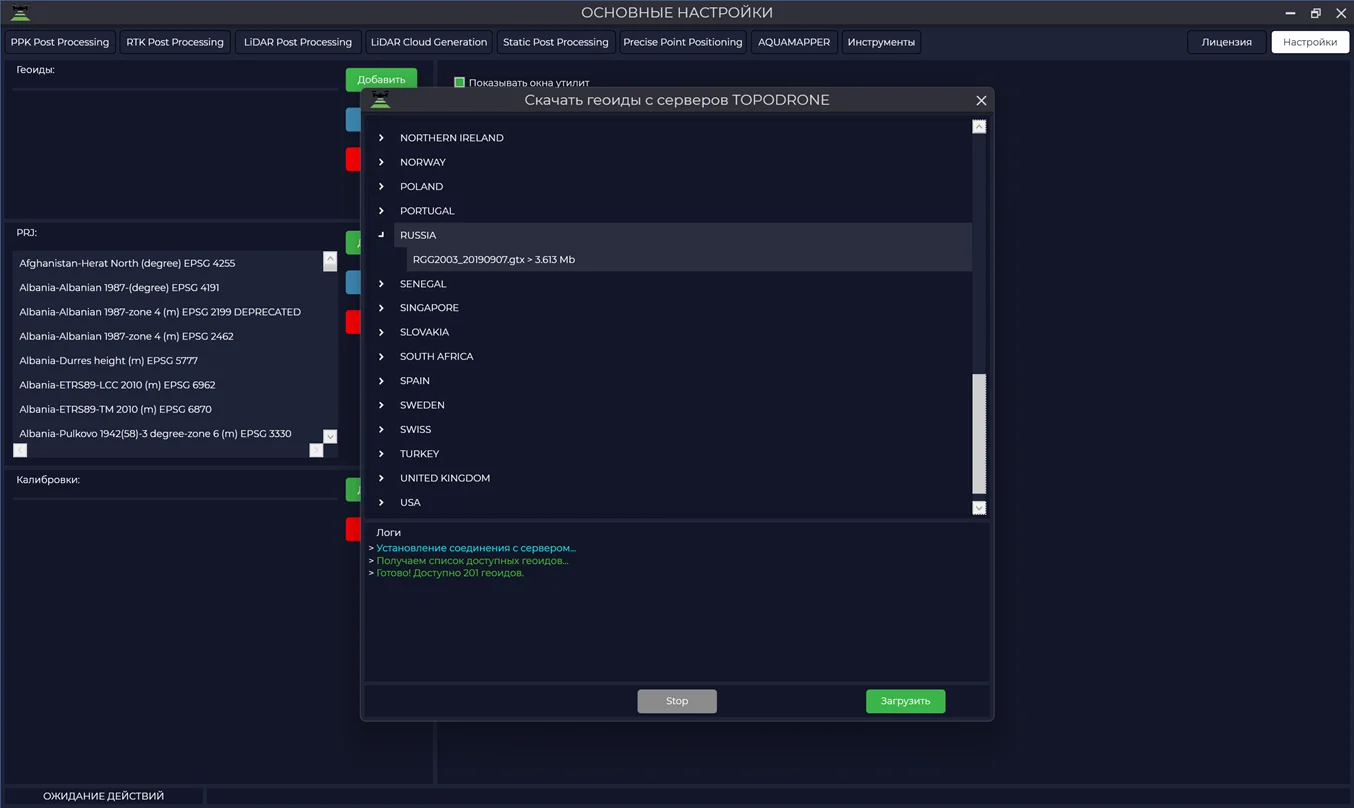Collapse the RUSSIA tree node
The width and height of the screenshot is (1354, 808).
tap(381, 235)
